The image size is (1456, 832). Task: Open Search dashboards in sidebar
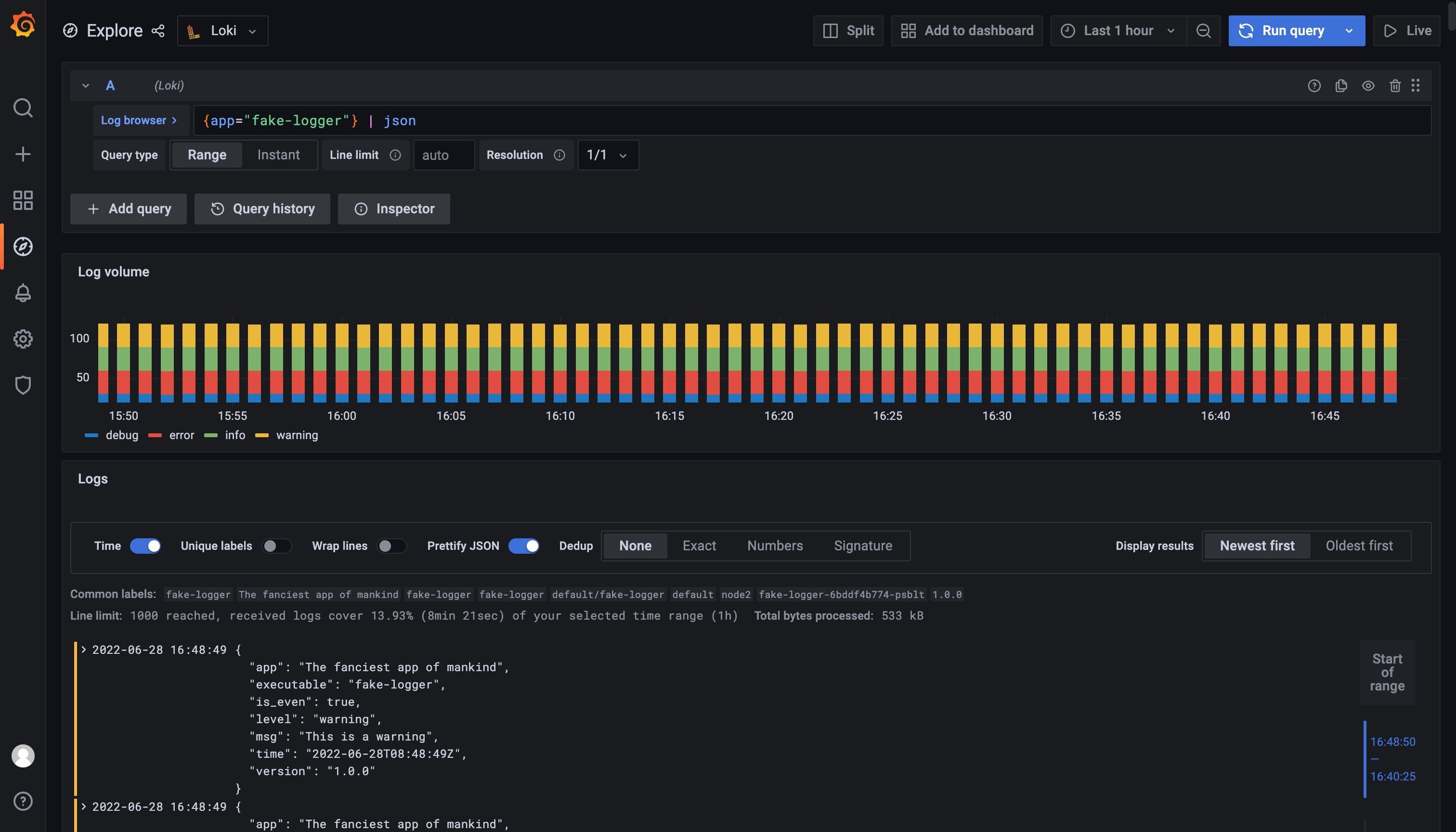(23, 107)
